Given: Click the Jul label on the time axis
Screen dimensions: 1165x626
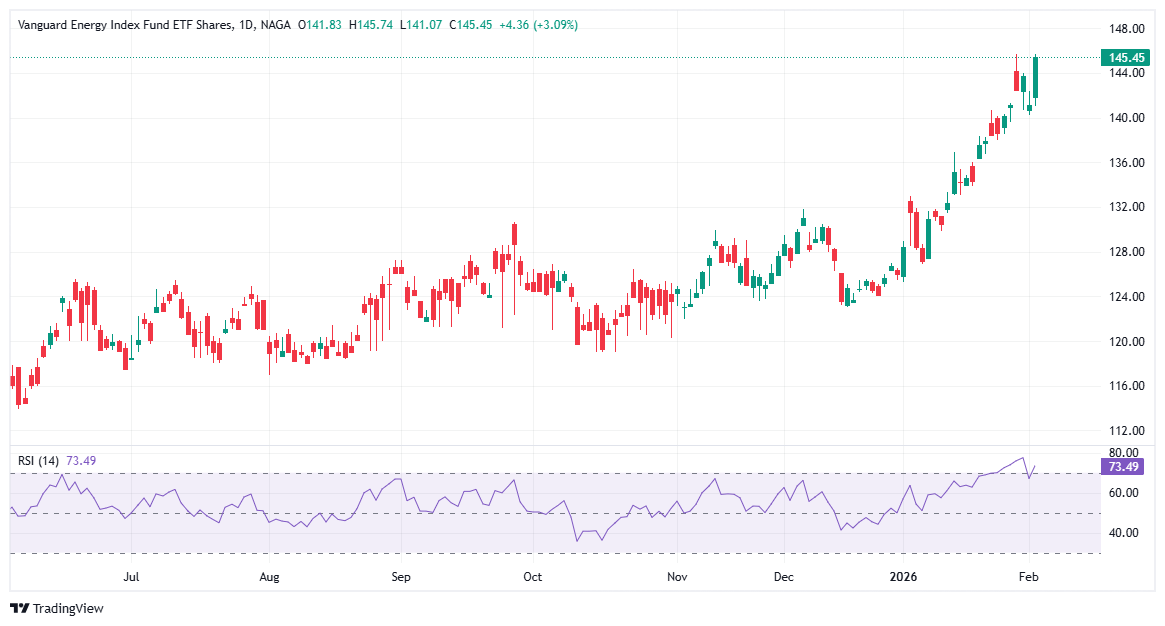Looking at the screenshot, I should coord(132,576).
